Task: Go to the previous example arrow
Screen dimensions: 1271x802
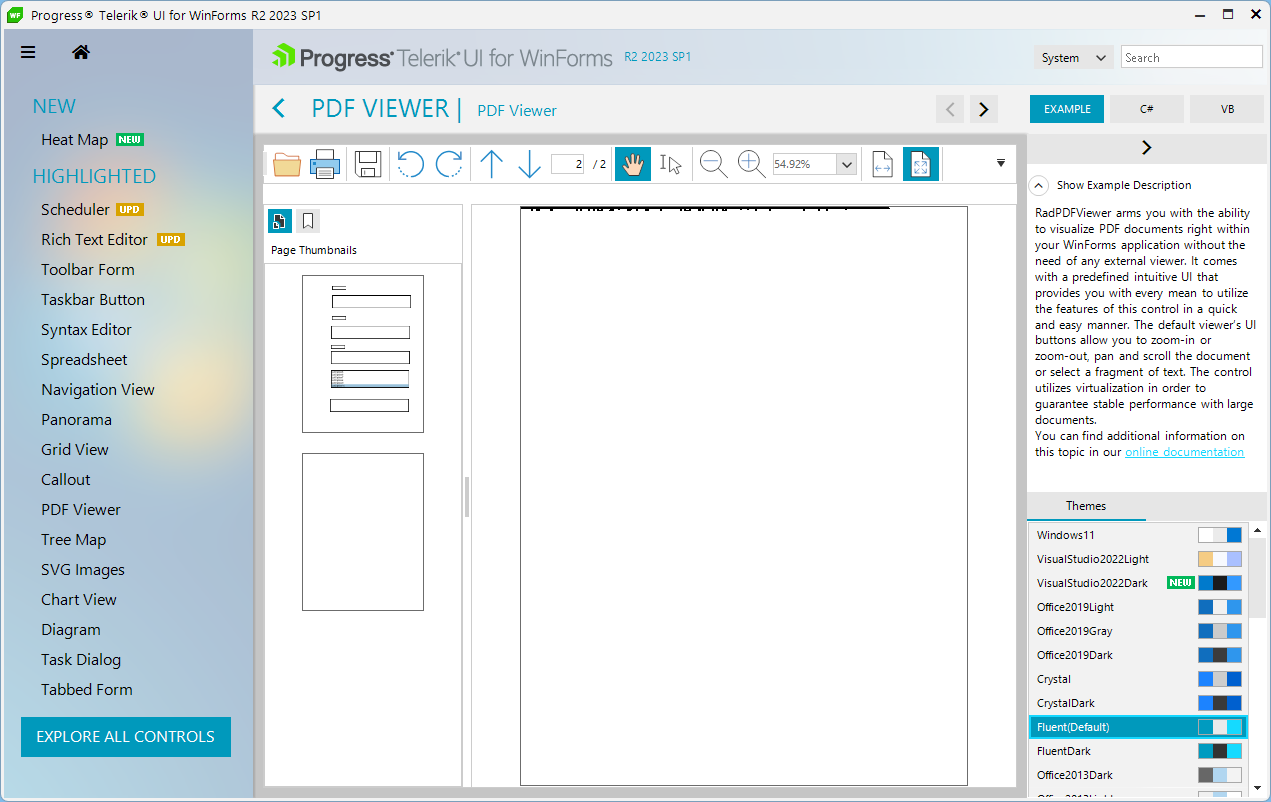Action: [x=950, y=109]
